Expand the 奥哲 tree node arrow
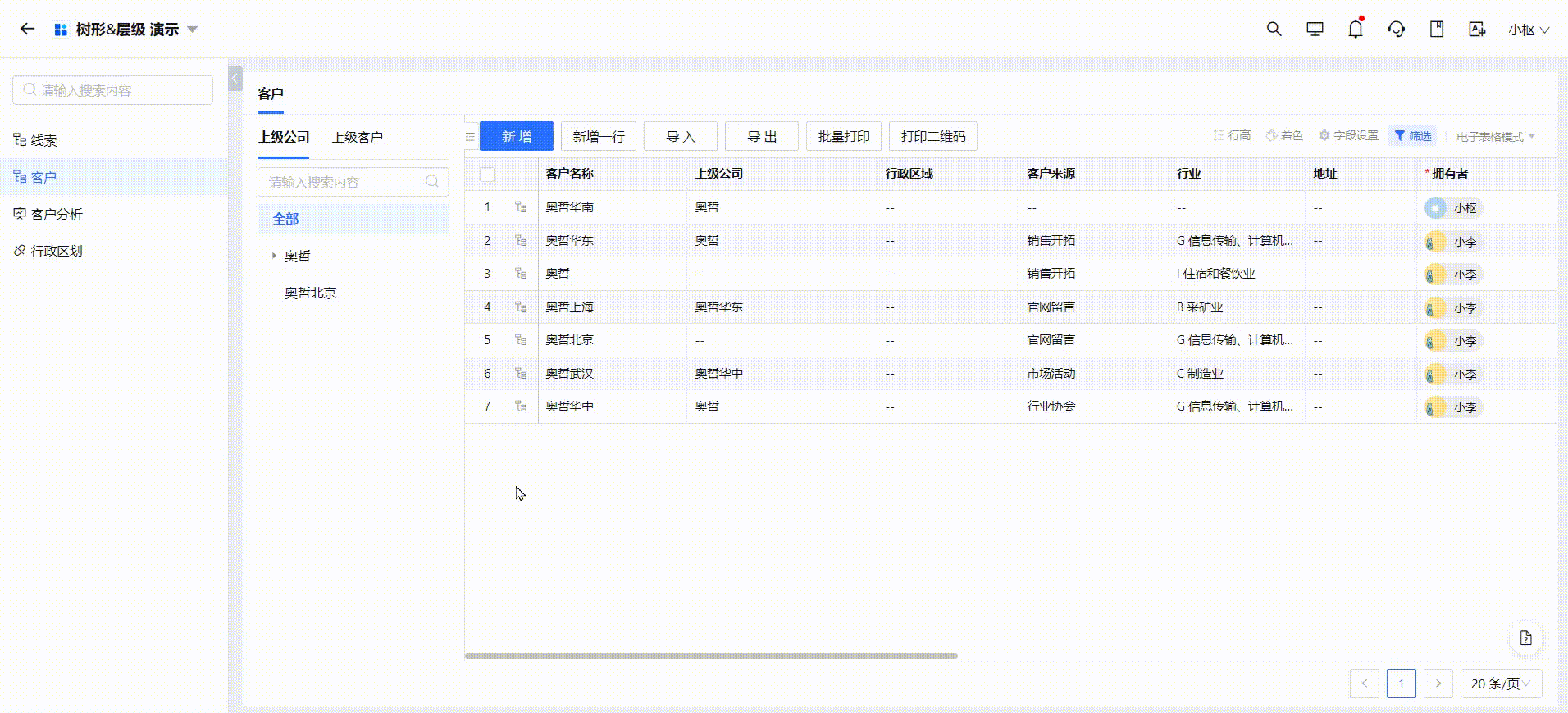The height and width of the screenshot is (713, 1568). [x=274, y=257]
